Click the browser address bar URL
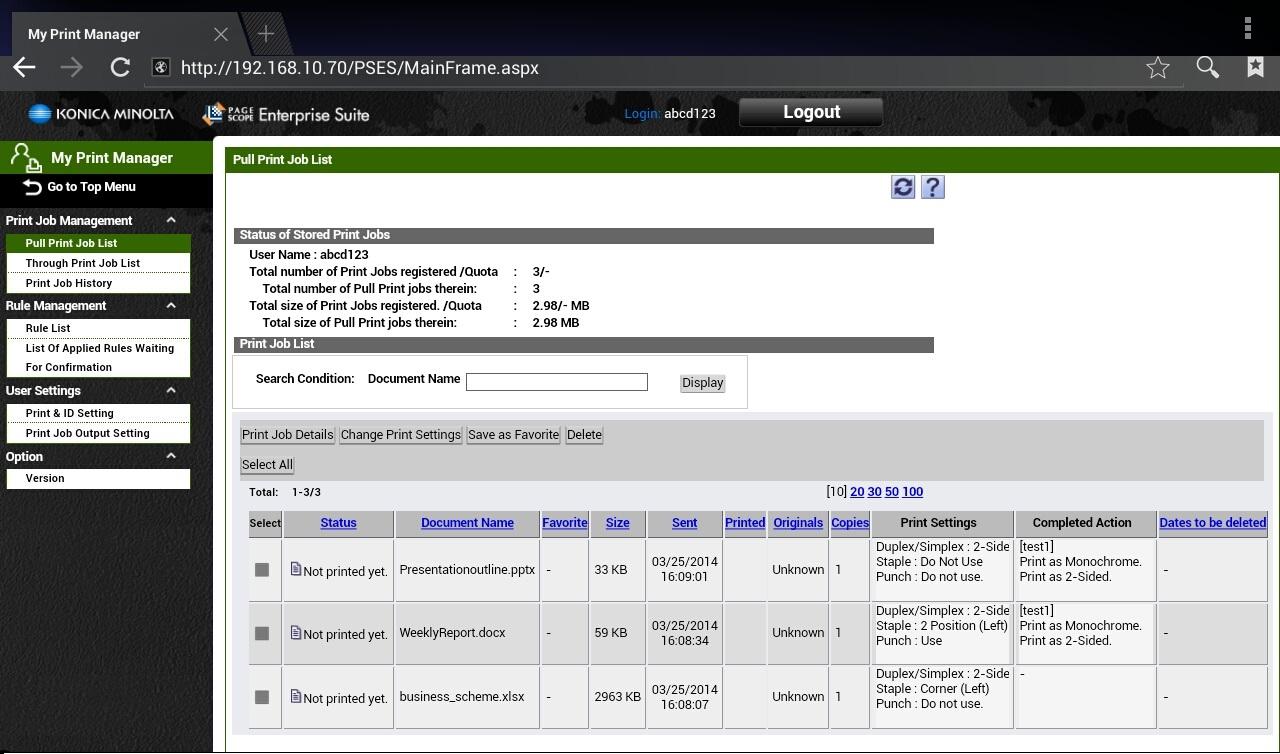This screenshot has height=754, width=1280. pyautogui.click(x=360, y=68)
